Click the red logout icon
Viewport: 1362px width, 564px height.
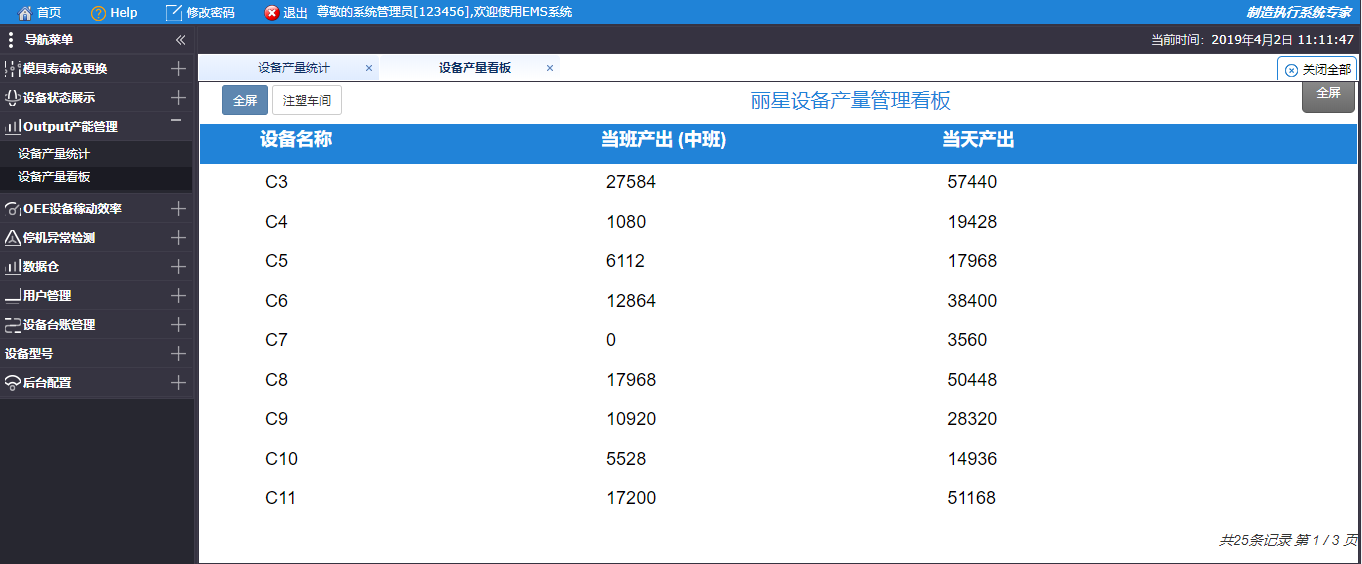(272, 13)
